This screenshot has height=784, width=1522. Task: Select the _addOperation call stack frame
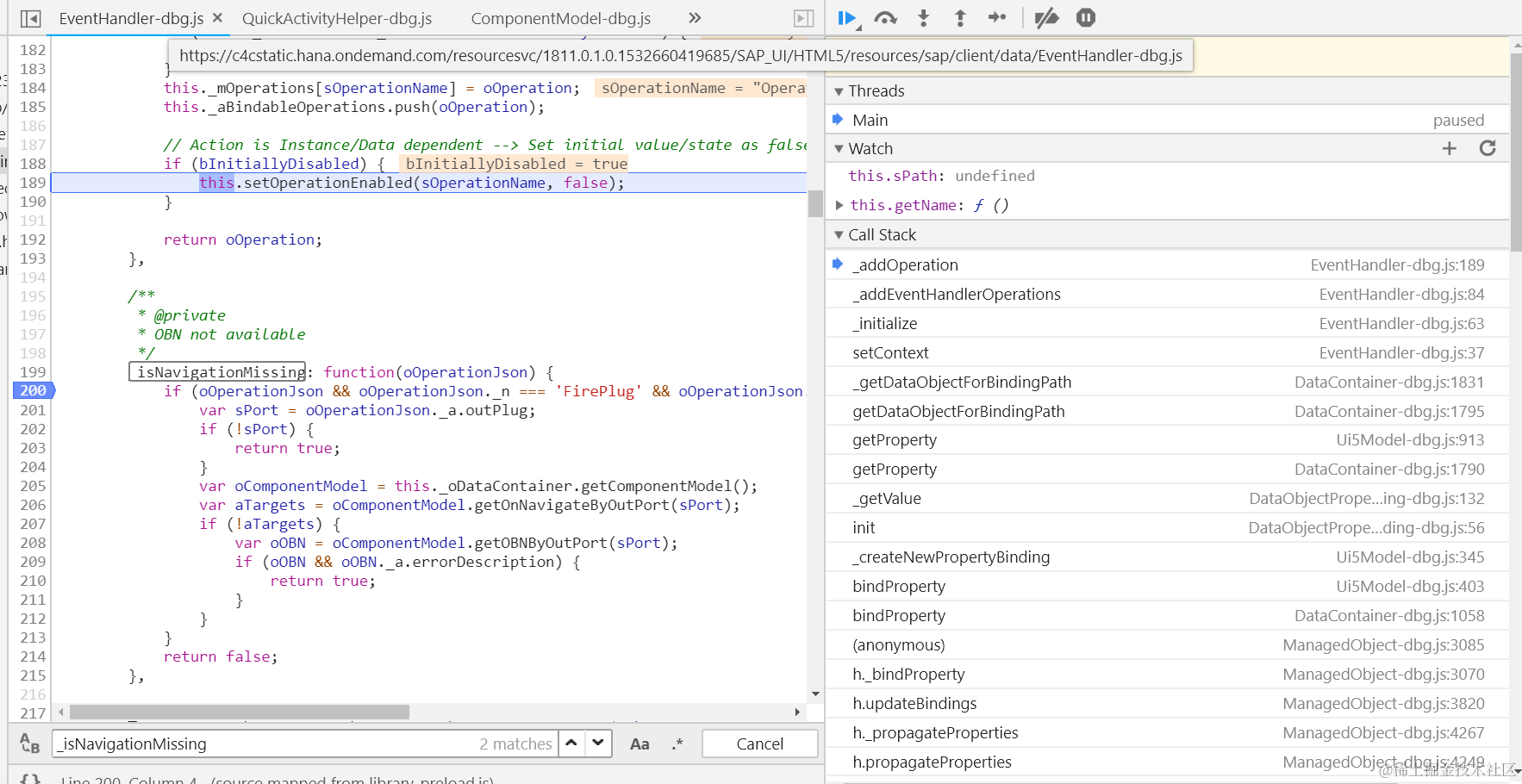pyautogui.click(x=1168, y=264)
